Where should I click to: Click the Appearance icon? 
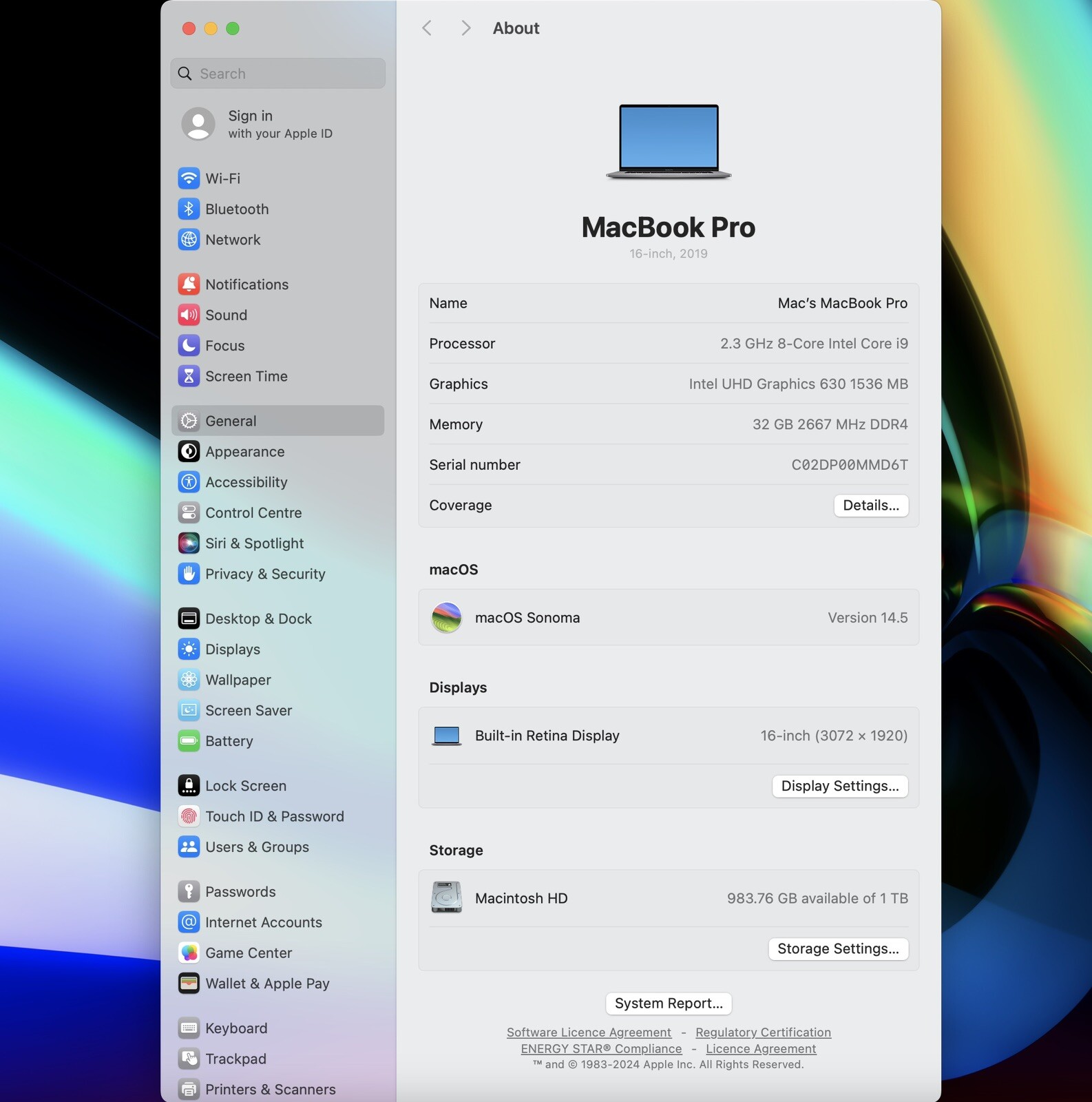[x=189, y=452]
